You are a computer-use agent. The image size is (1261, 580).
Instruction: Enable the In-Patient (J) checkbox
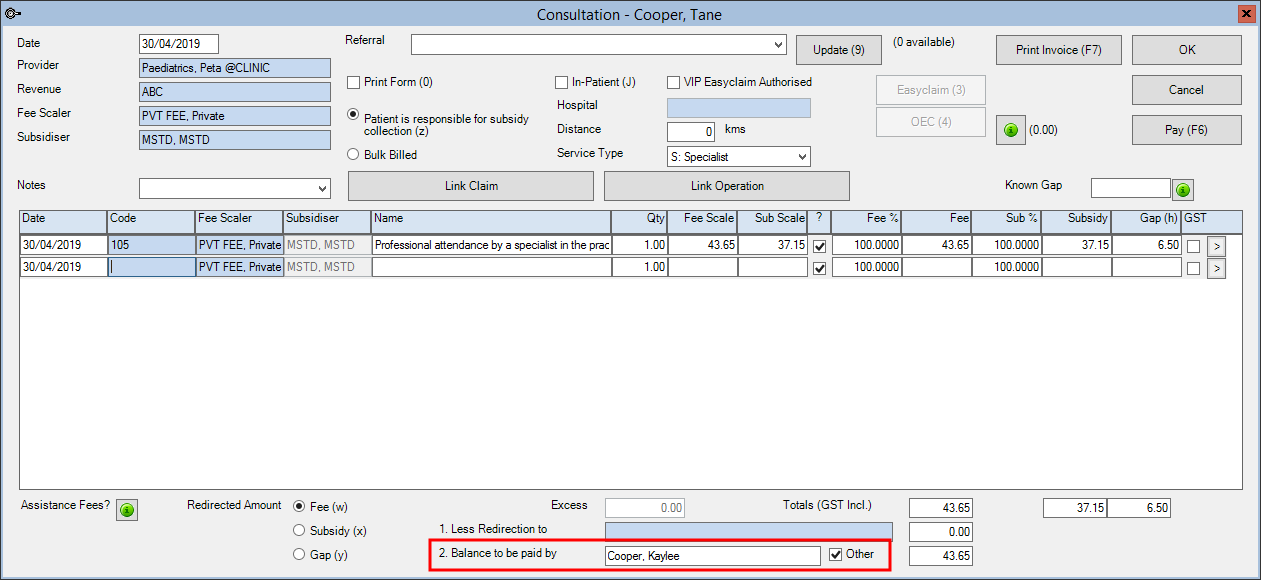coord(561,82)
